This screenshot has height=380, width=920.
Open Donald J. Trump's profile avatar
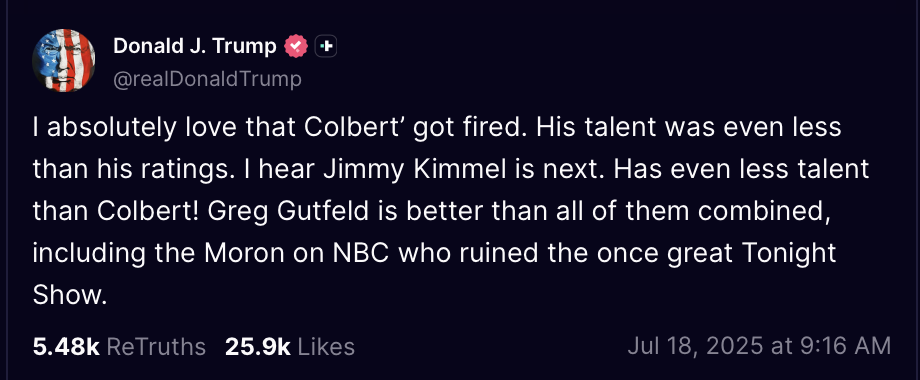[x=63, y=60]
